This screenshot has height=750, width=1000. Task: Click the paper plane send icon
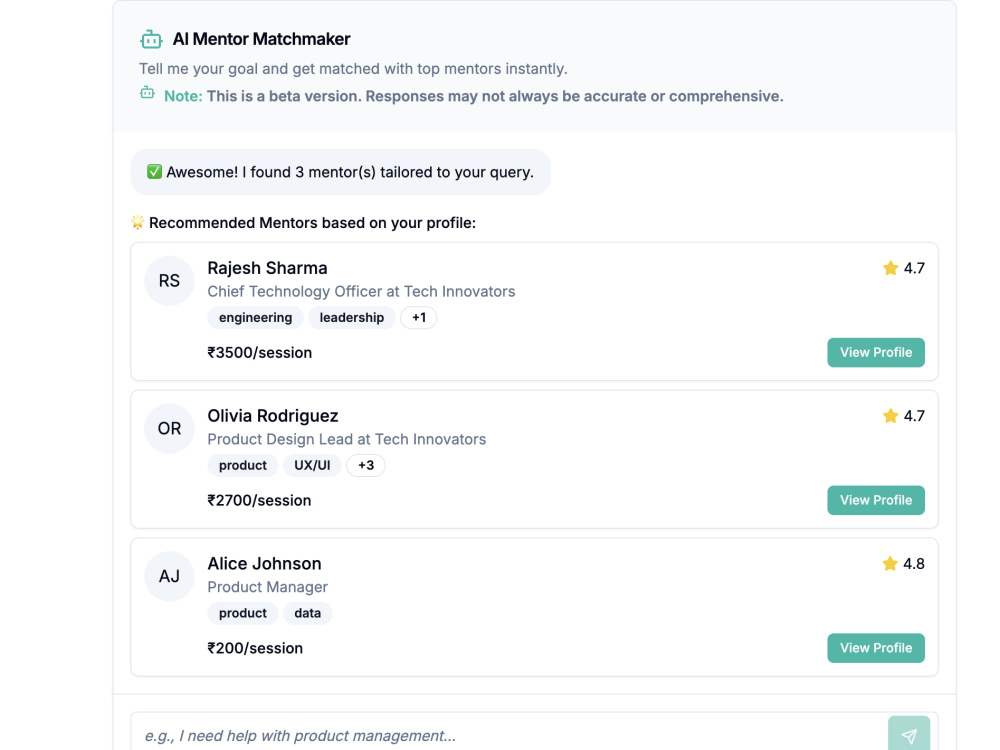909,735
